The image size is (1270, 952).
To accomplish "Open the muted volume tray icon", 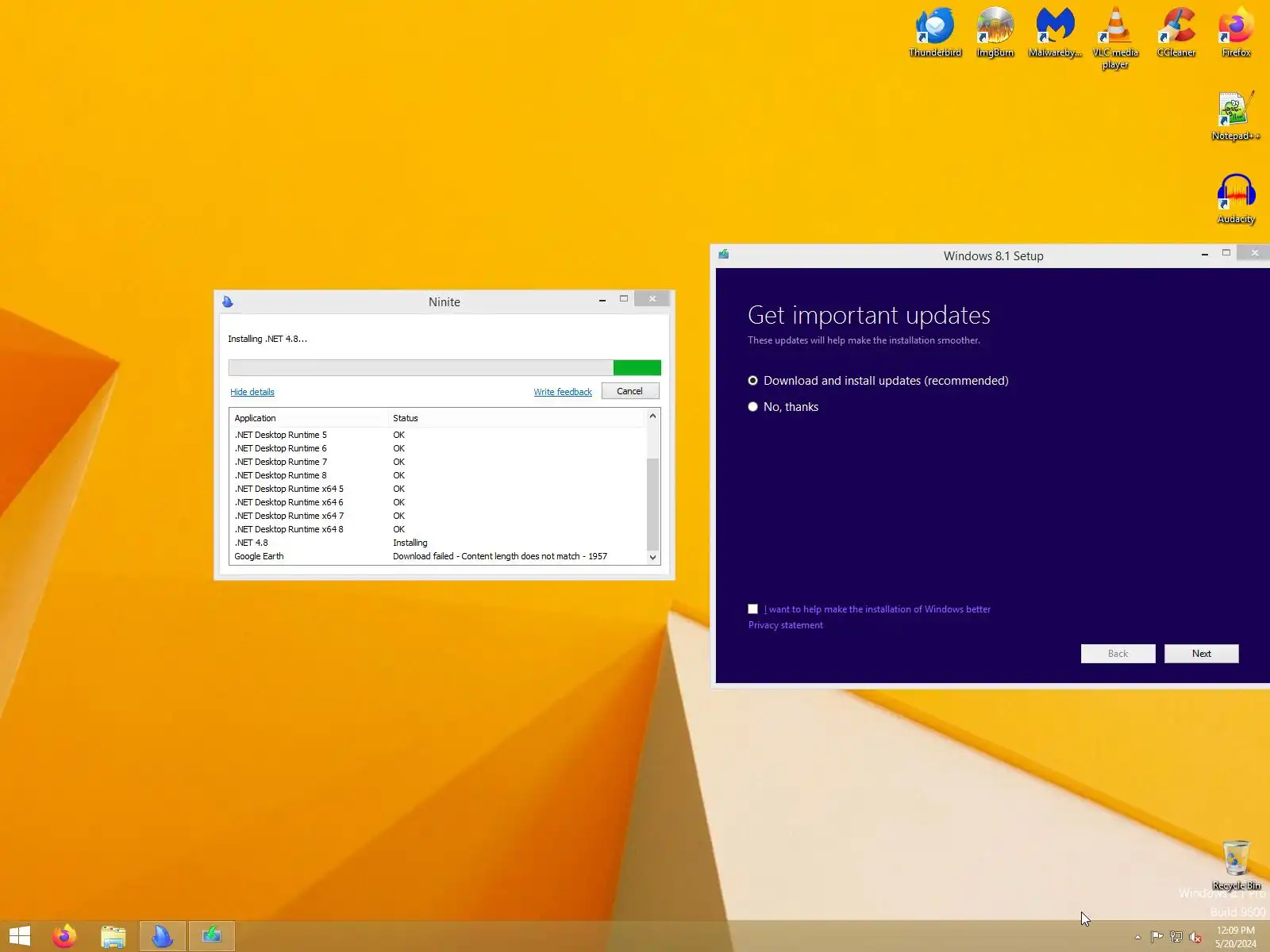I will pyautogui.click(x=1195, y=937).
